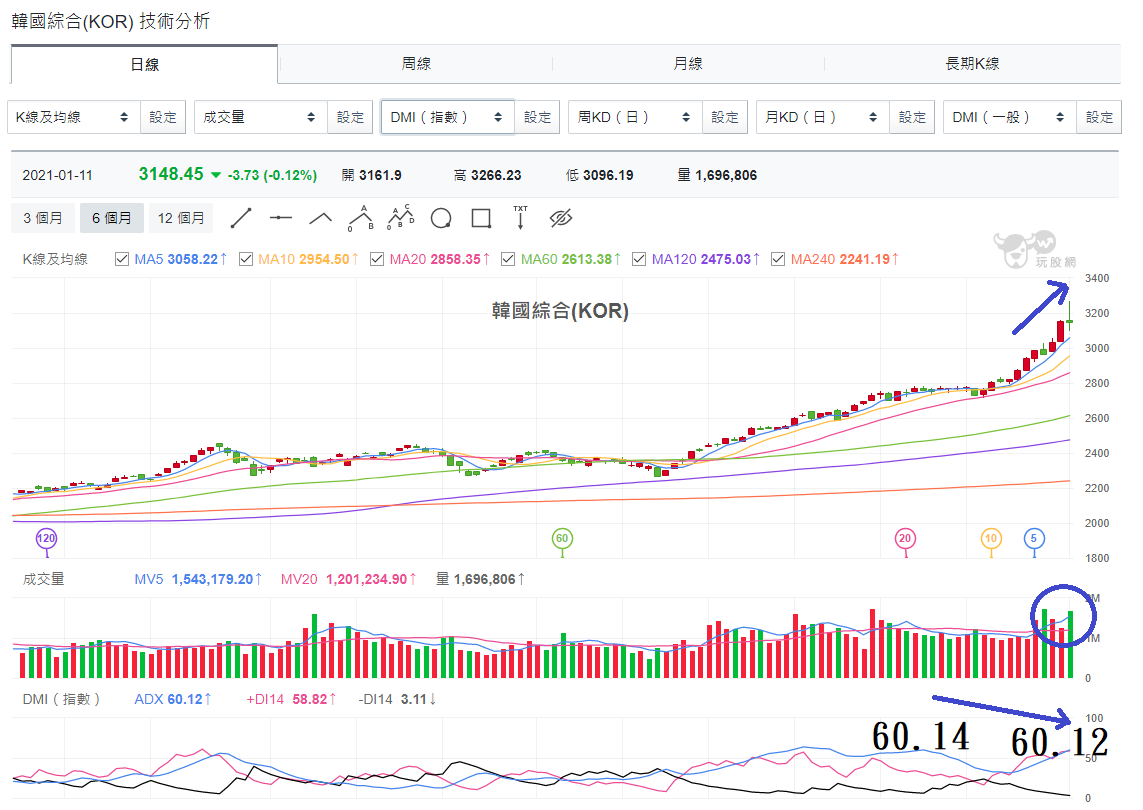
Task: Select the angle line drawing tool
Action: click(x=321, y=218)
